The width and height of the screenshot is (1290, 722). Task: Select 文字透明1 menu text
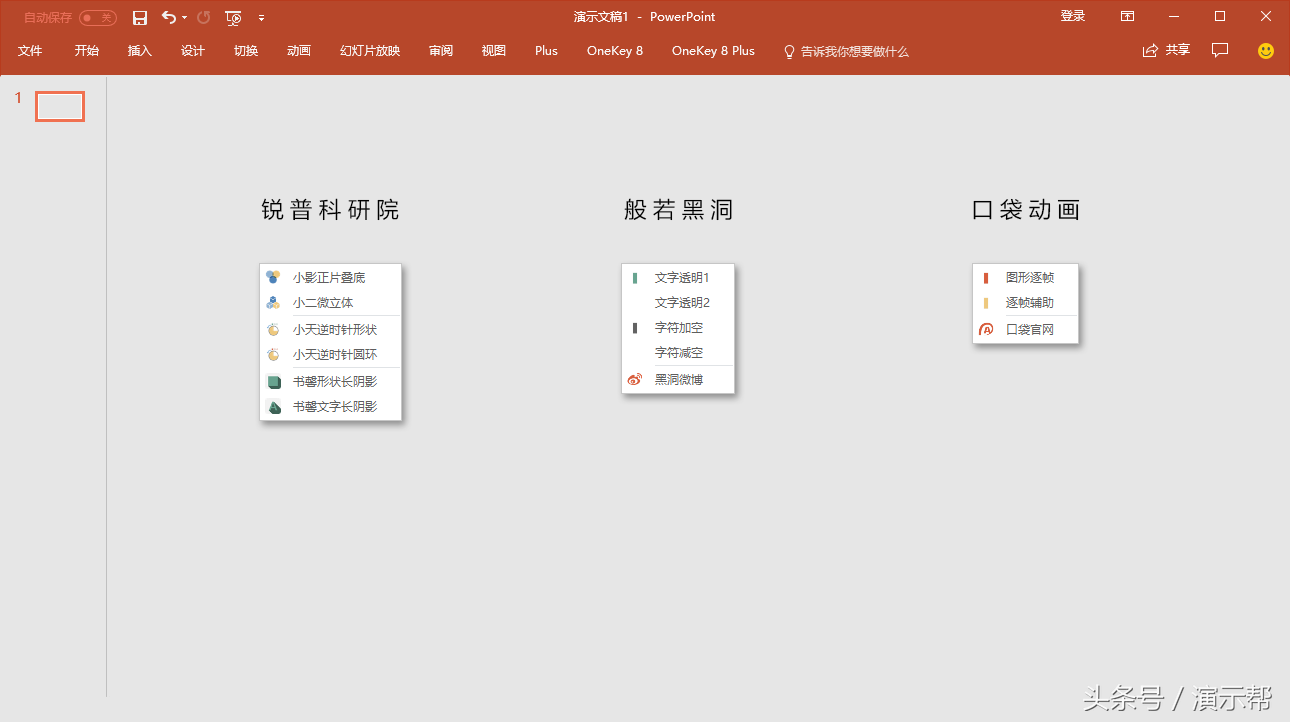tap(682, 278)
